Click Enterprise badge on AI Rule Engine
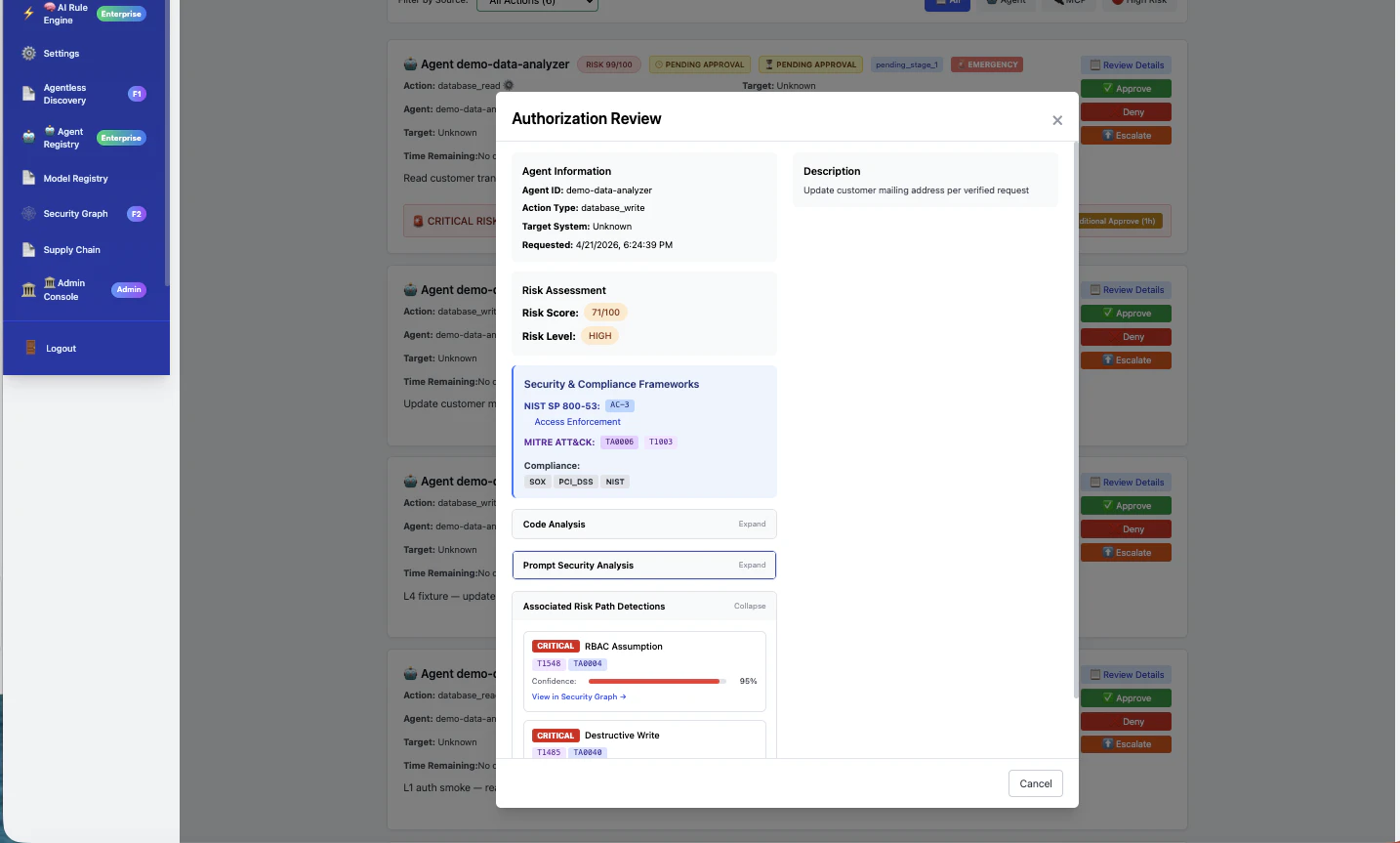This screenshot has height=843, width=1400. click(121, 14)
